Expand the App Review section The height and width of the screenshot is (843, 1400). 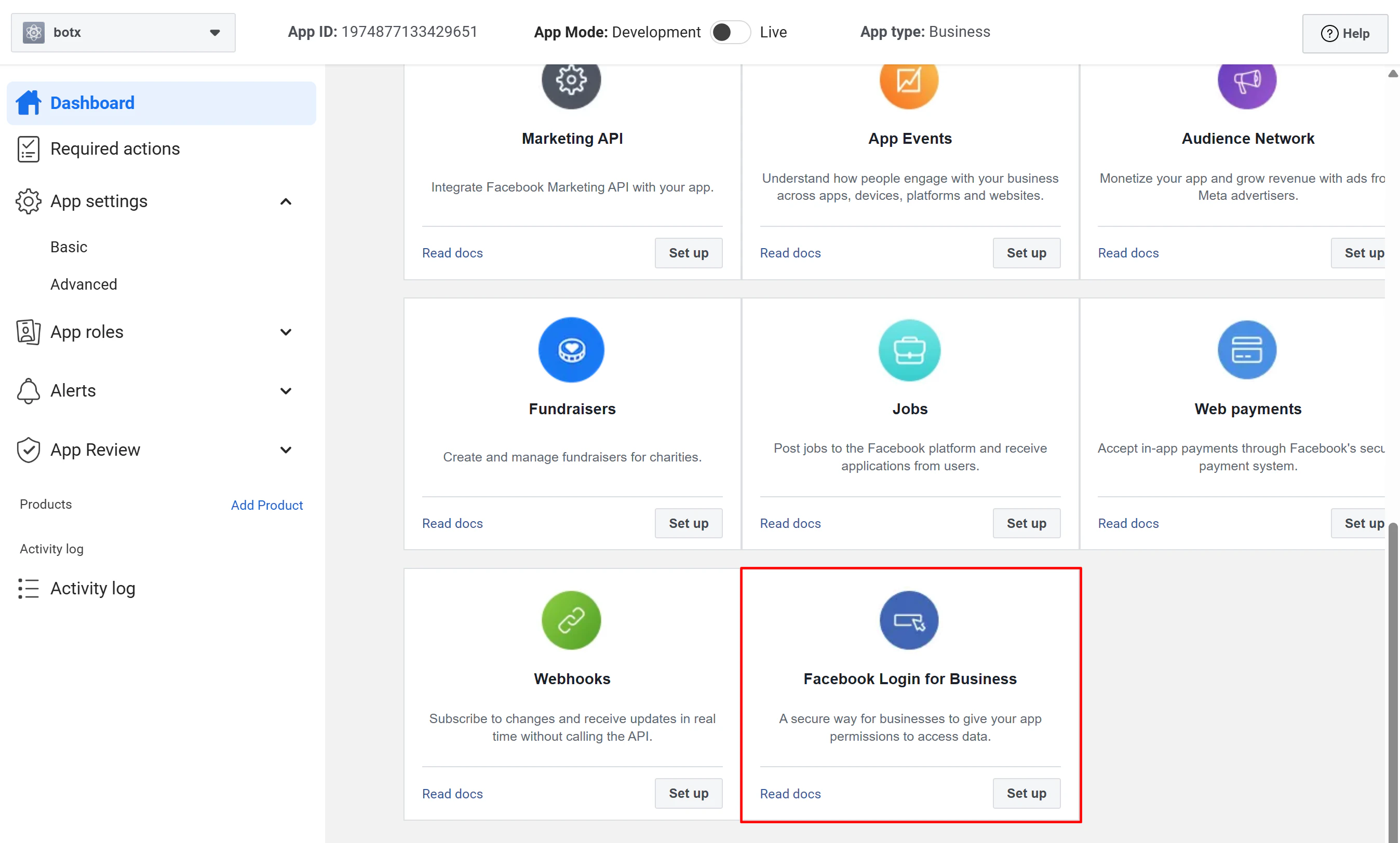click(286, 450)
